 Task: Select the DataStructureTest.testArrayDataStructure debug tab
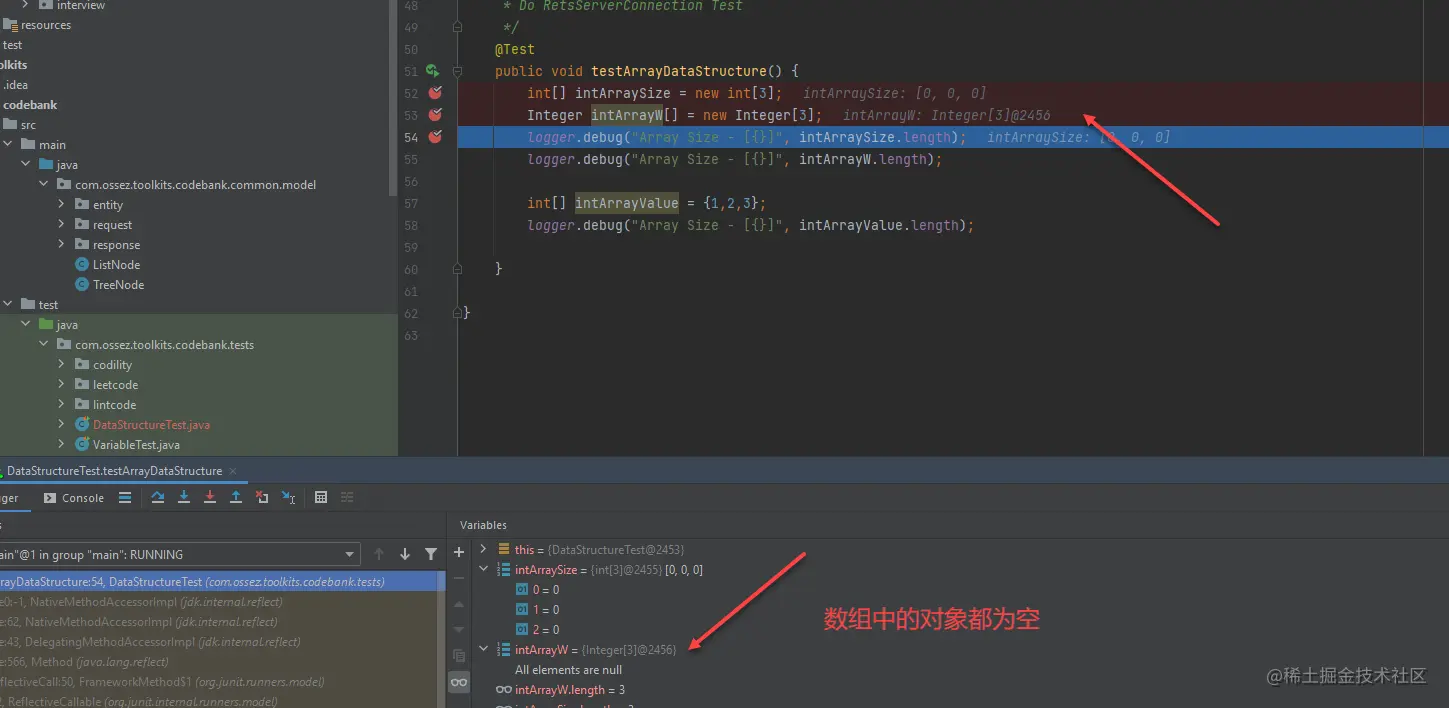point(114,471)
